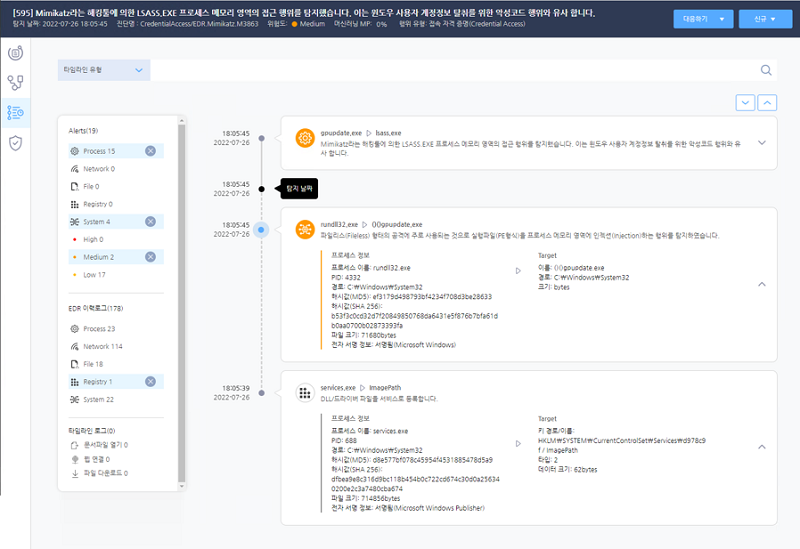Screen dimensions: 800x549
Task: Click the EDR 이력로그(178) section heading
Action: click(95, 308)
